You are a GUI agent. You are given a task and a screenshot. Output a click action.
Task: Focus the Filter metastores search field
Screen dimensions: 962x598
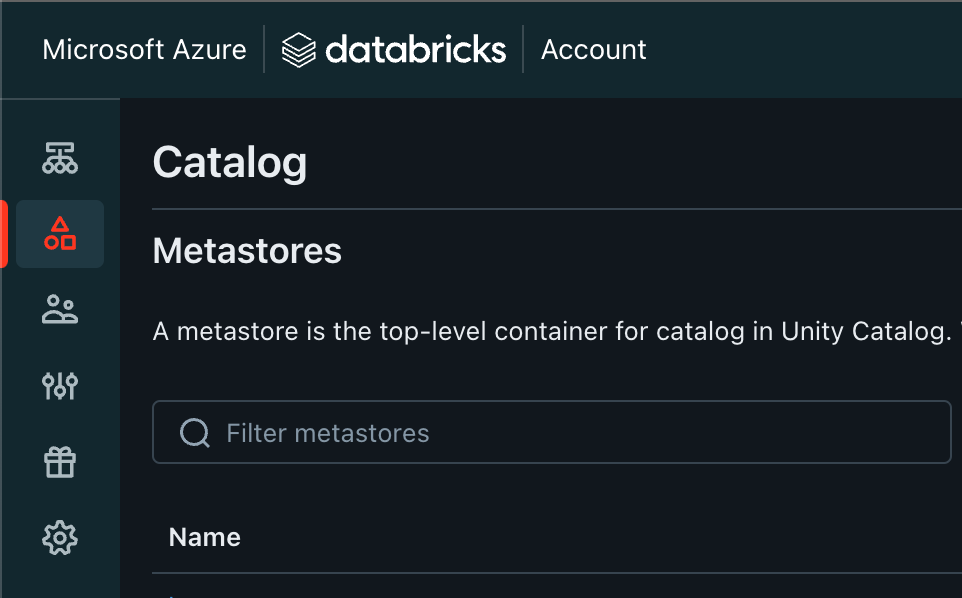click(580, 432)
